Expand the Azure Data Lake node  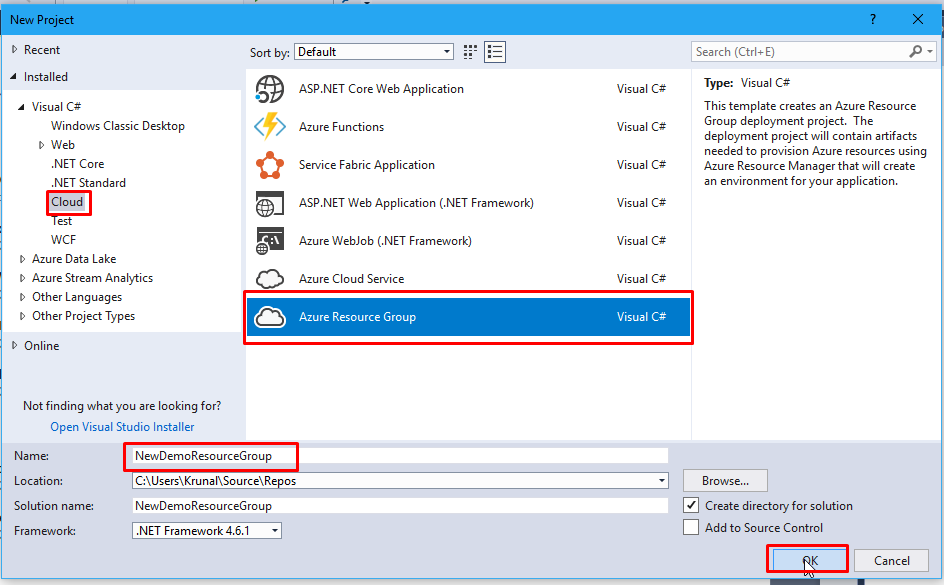[22, 259]
